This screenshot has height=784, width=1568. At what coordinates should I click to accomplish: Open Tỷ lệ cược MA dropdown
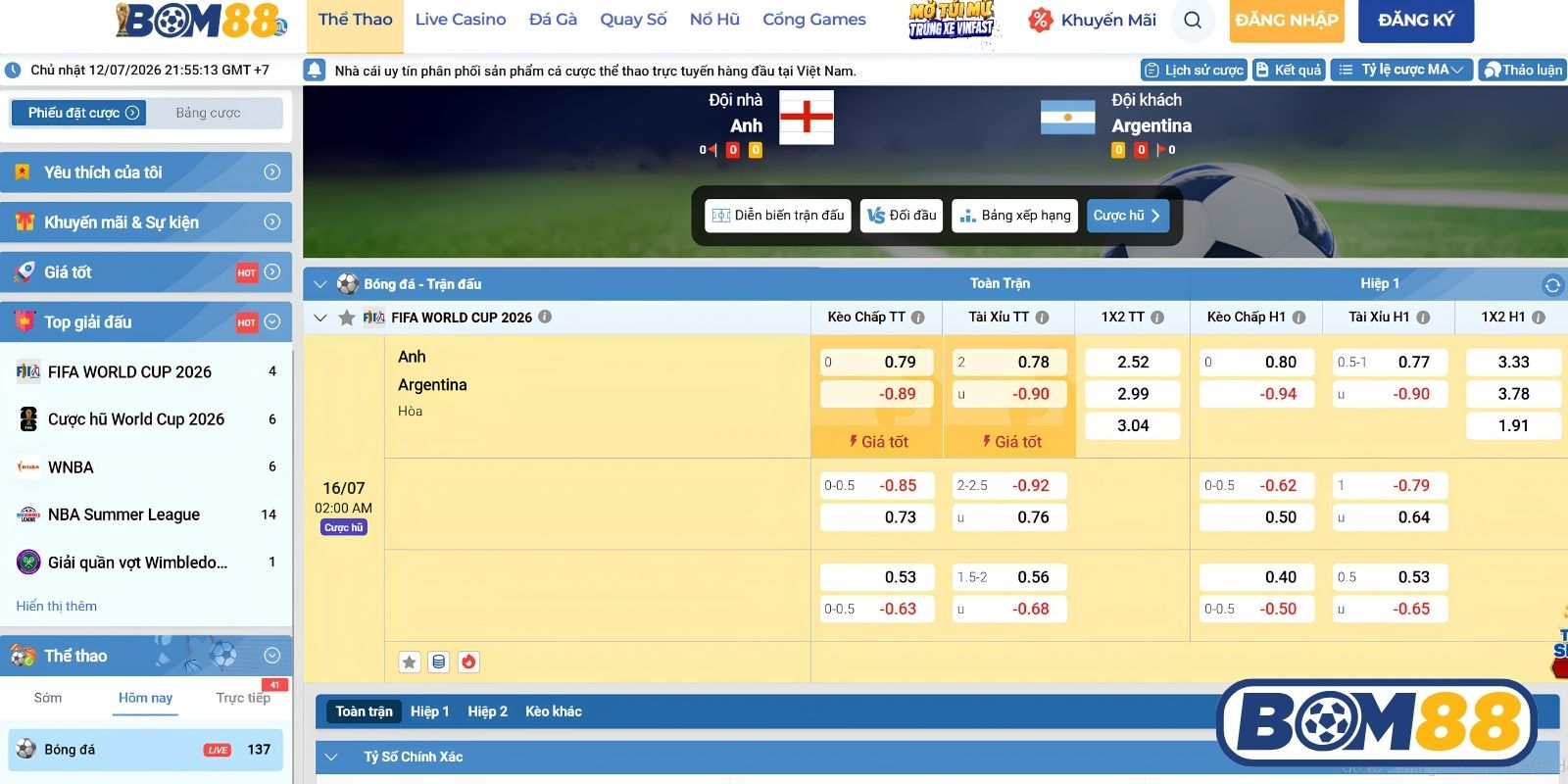[1401, 70]
